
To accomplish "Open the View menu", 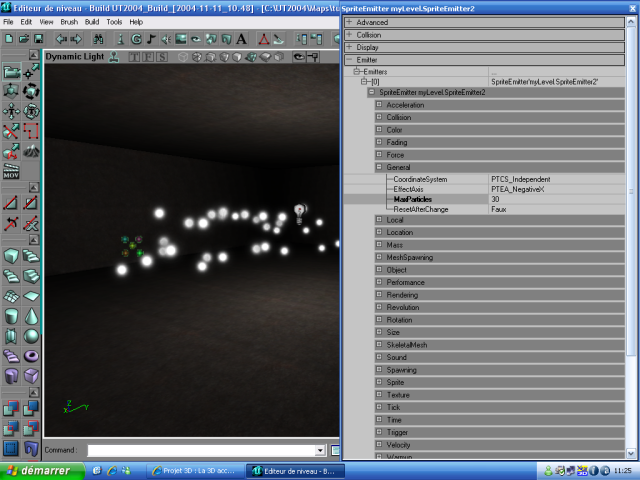I will point(46,22).
